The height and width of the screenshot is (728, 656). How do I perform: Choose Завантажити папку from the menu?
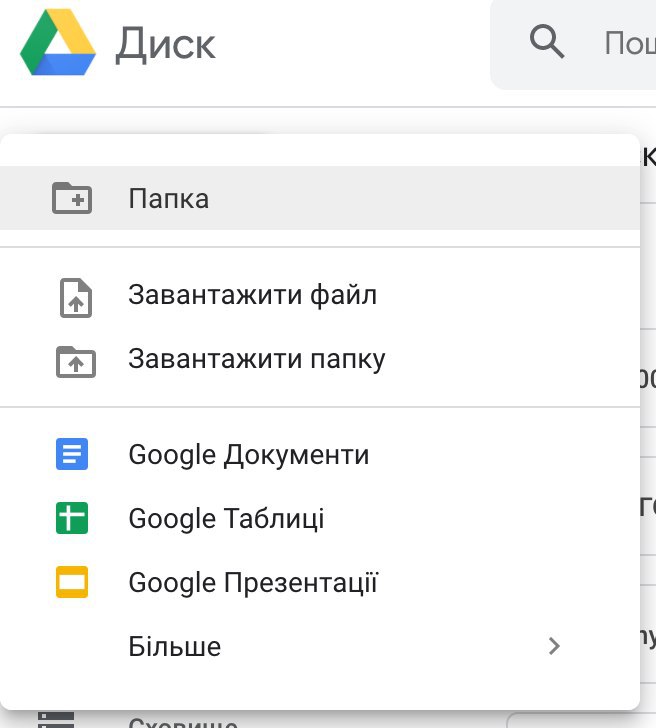(257, 359)
